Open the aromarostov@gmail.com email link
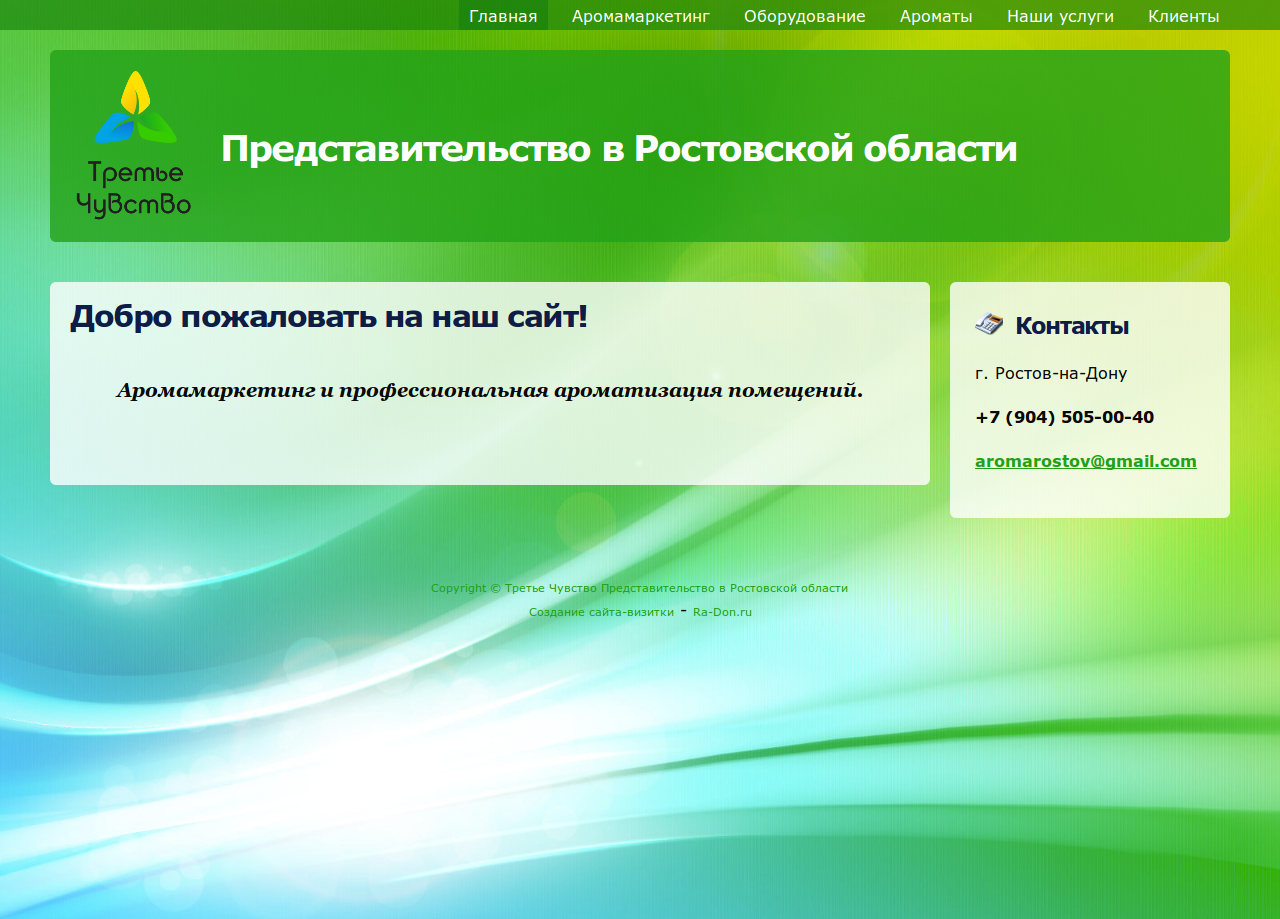Viewport: 1280px width, 919px height. tap(1086, 461)
